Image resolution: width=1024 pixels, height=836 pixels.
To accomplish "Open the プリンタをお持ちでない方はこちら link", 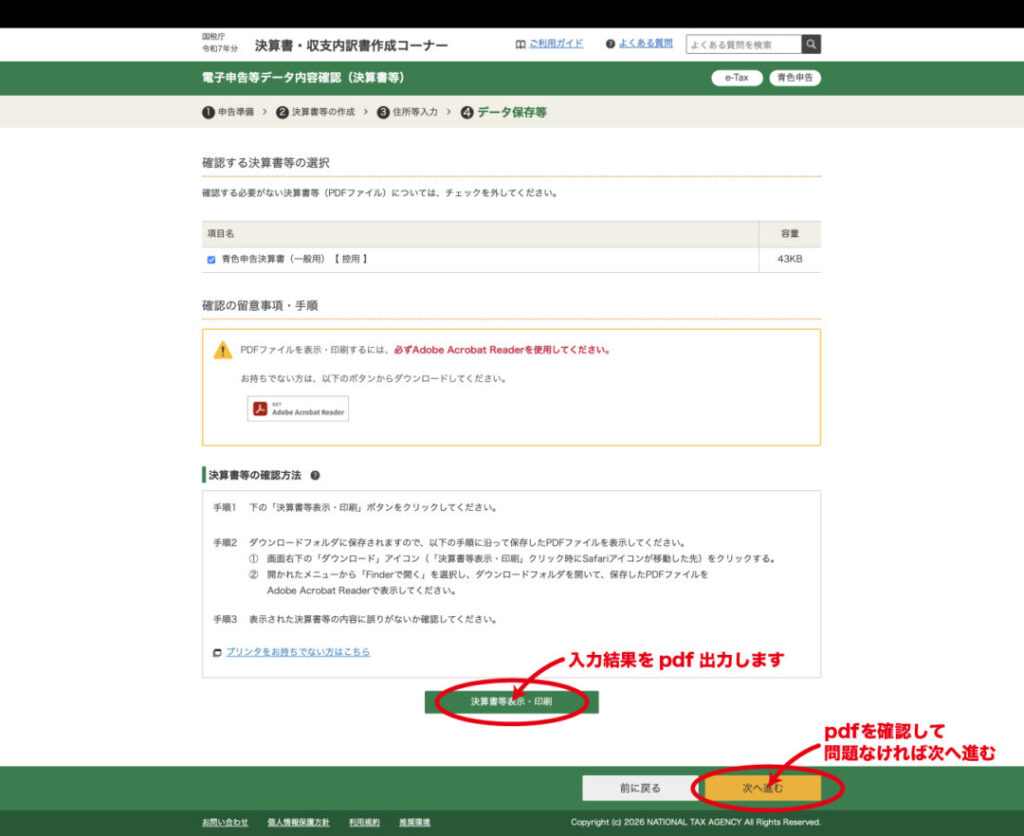I will tap(298, 652).
